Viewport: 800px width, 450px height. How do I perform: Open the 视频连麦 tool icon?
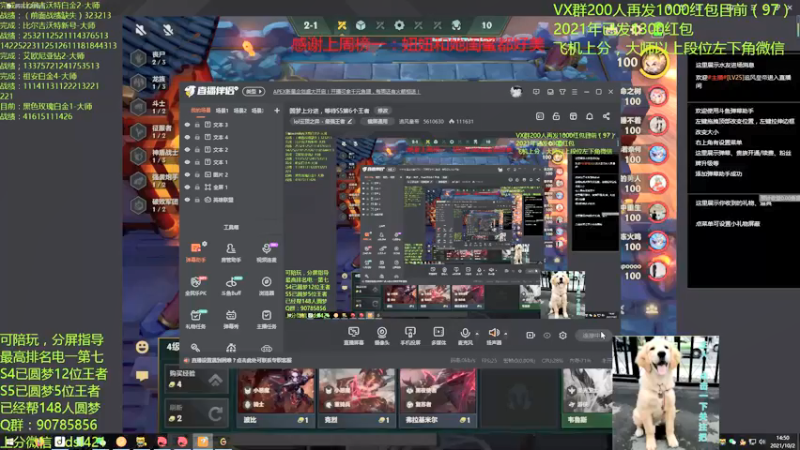click(266, 252)
